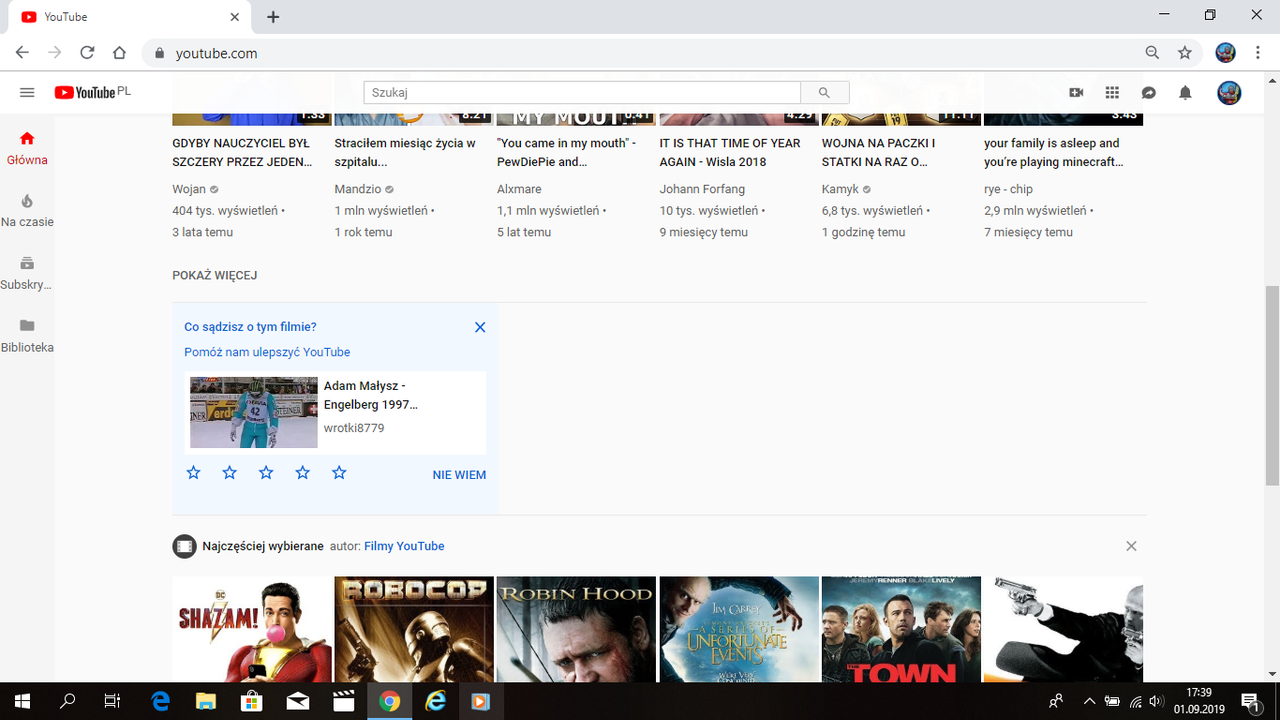The width and height of the screenshot is (1280, 720).
Task: Open 'your family is asleep' minecraft video
Action: (x=1052, y=152)
